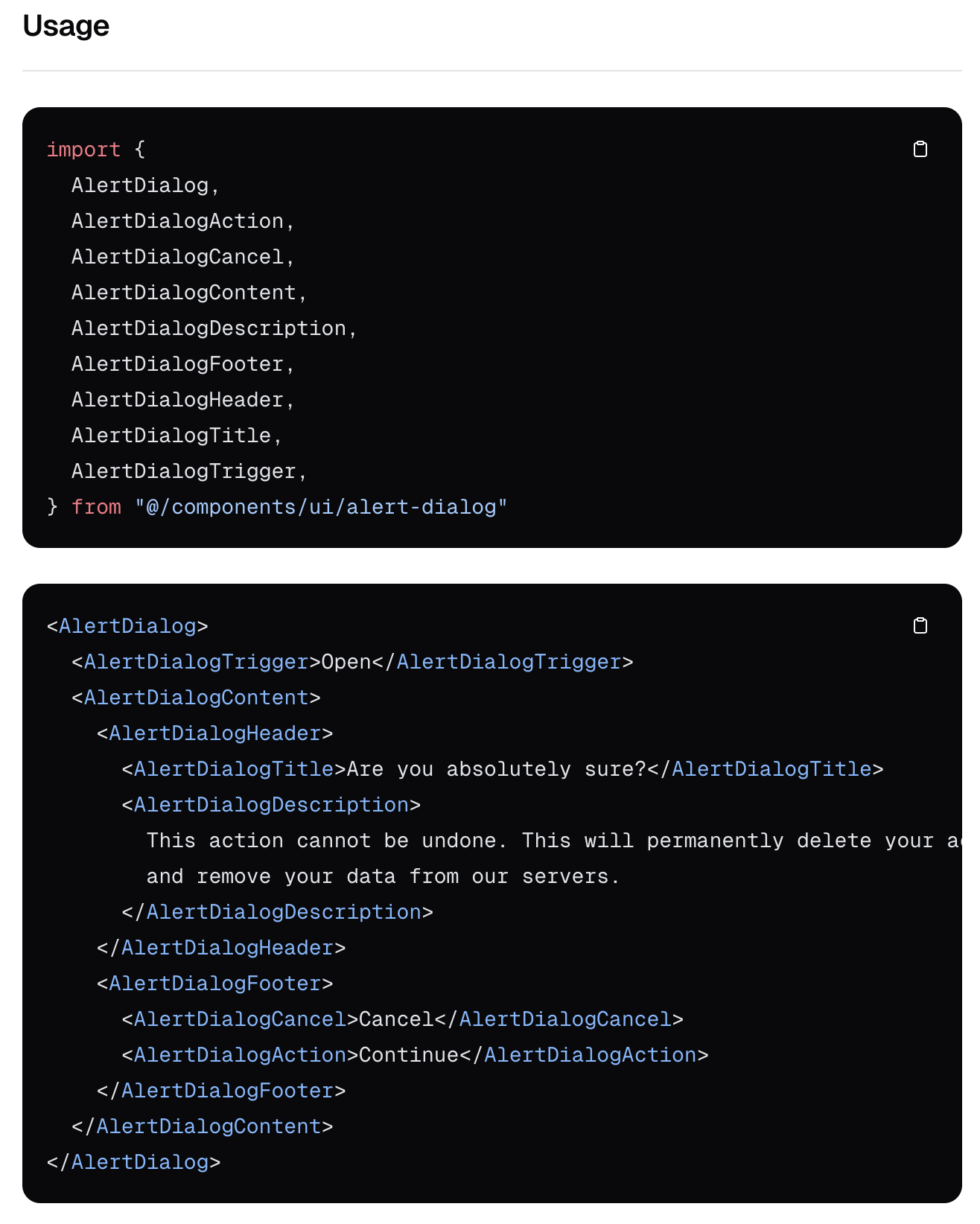Click AlertDialogAction in the import list
Image resolution: width=980 pixels, height=1224 pixels.
(177, 221)
